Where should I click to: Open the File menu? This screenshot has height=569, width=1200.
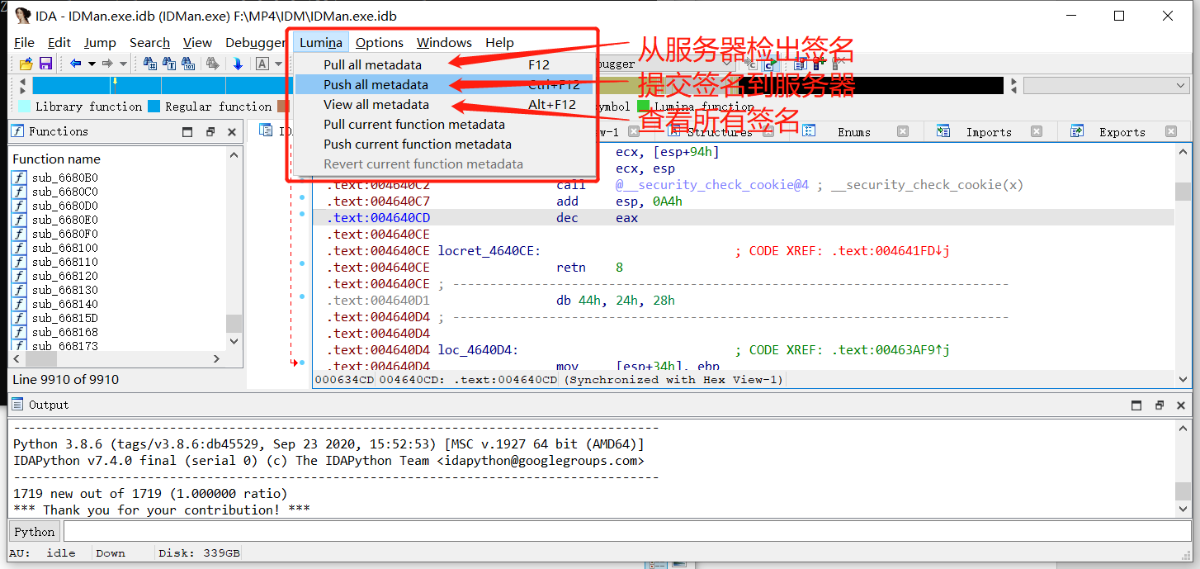coord(25,42)
